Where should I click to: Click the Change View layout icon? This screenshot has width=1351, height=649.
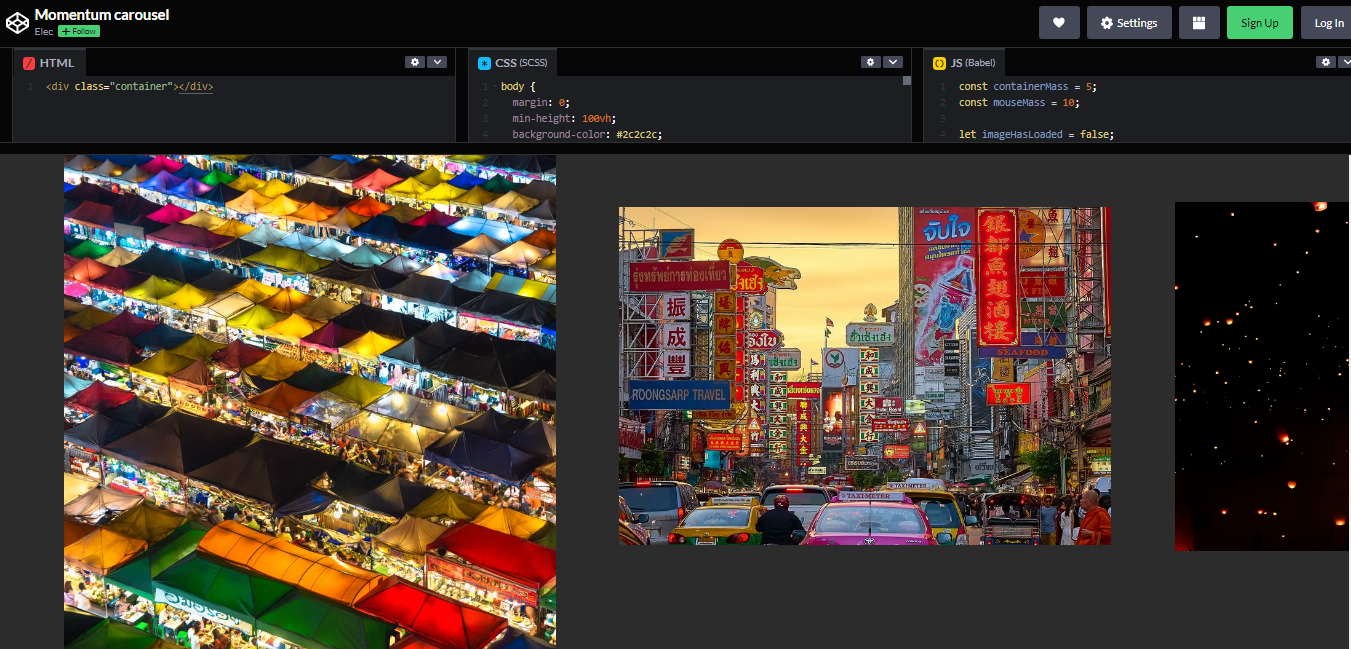[1199, 22]
